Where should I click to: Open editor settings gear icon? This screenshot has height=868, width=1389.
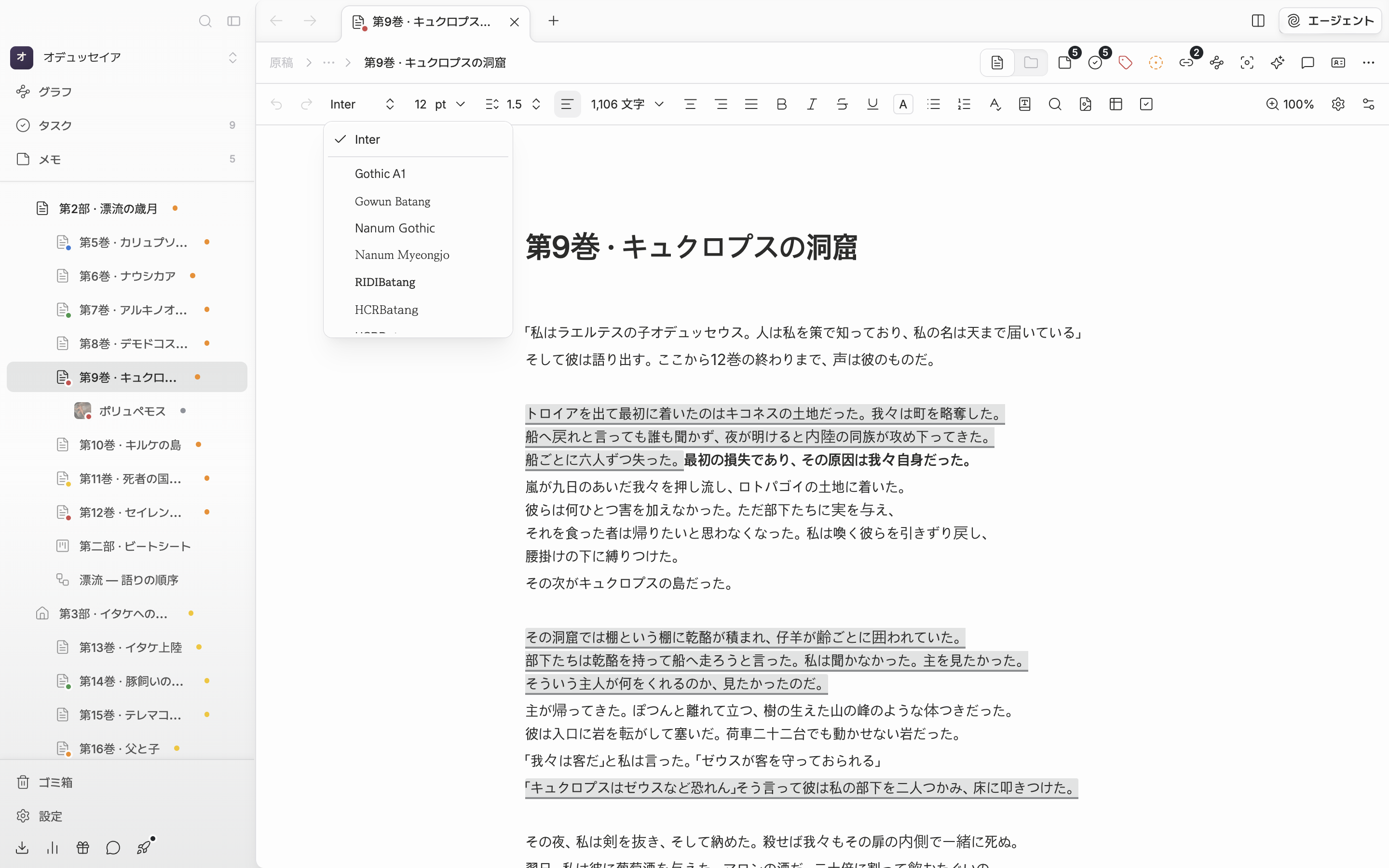[x=1338, y=104]
